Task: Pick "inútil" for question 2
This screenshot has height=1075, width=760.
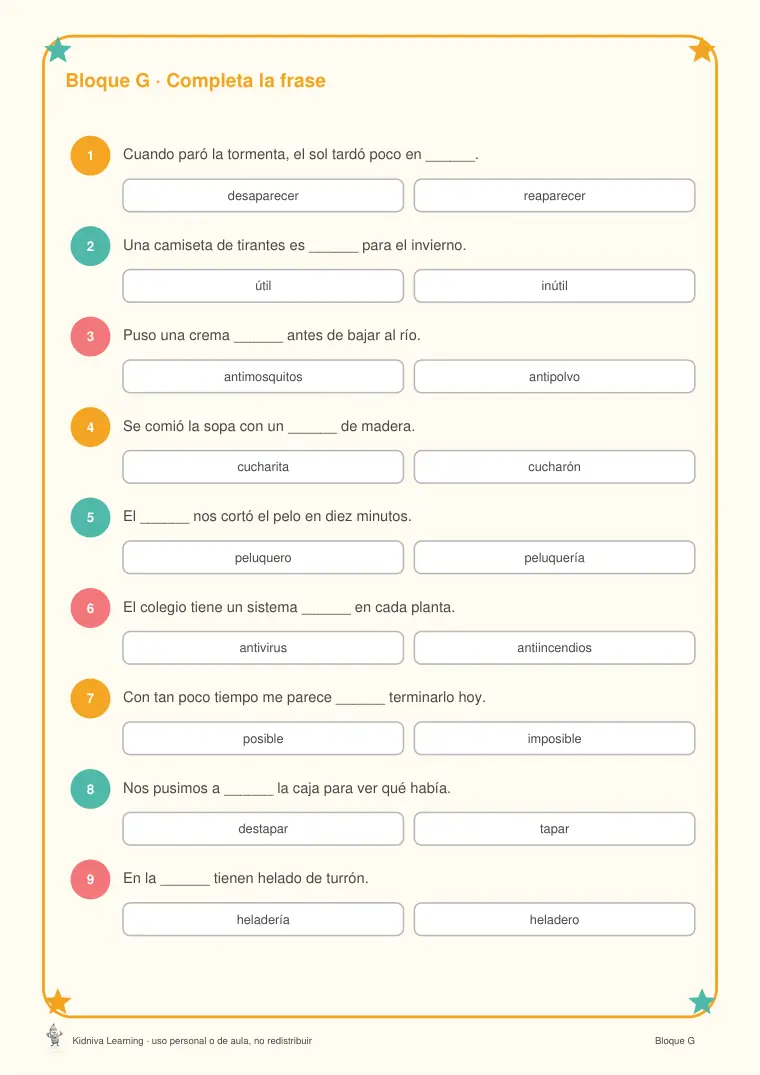Action: click(x=554, y=286)
